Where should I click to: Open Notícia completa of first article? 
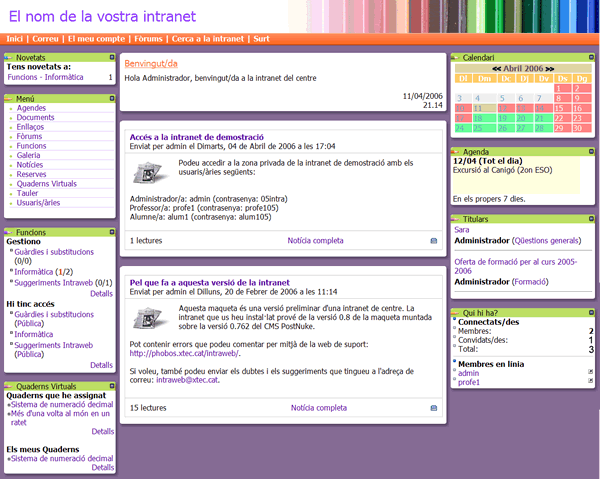tap(315, 241)
